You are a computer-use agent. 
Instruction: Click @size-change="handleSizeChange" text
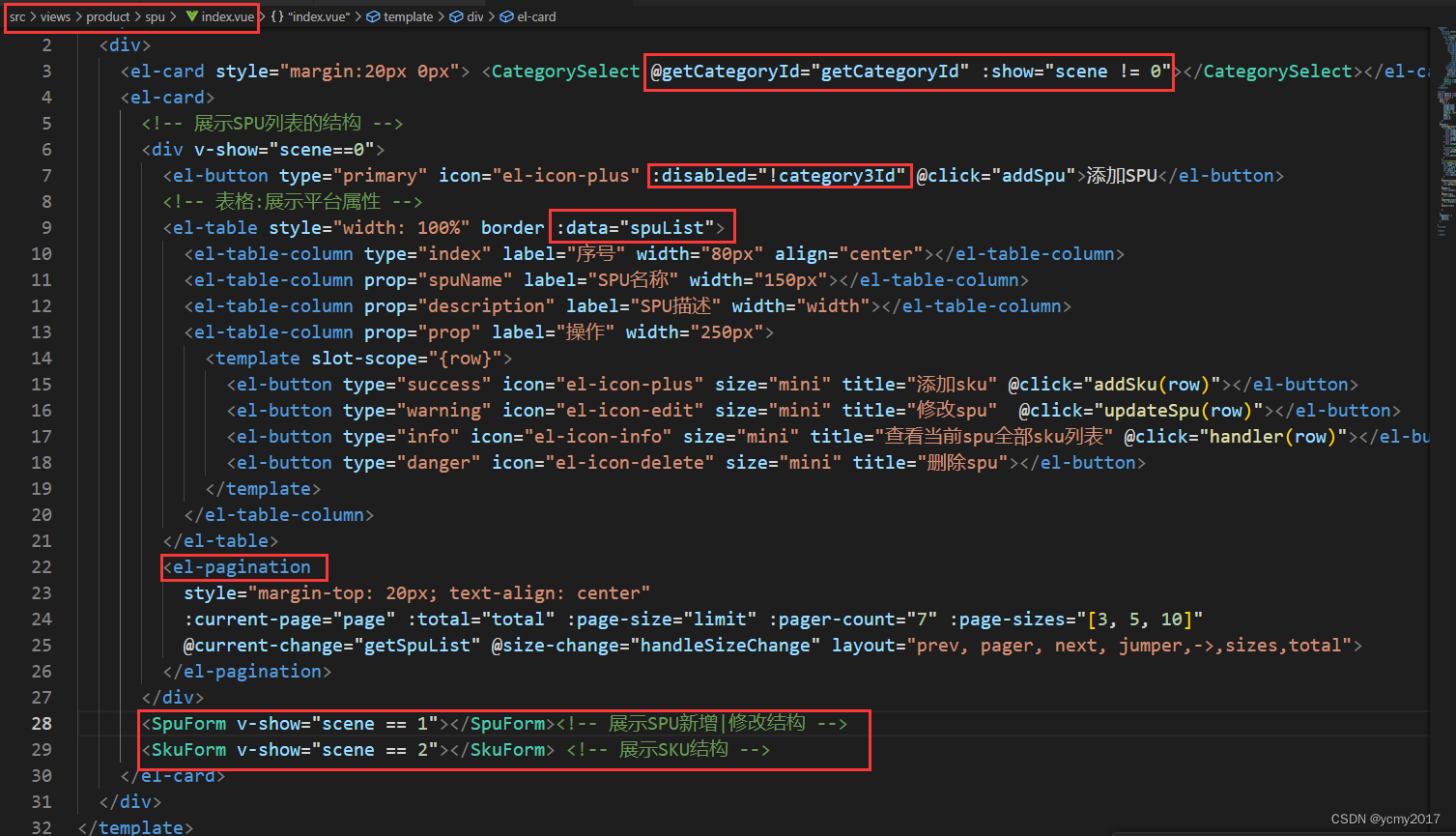tap(656, 646)
